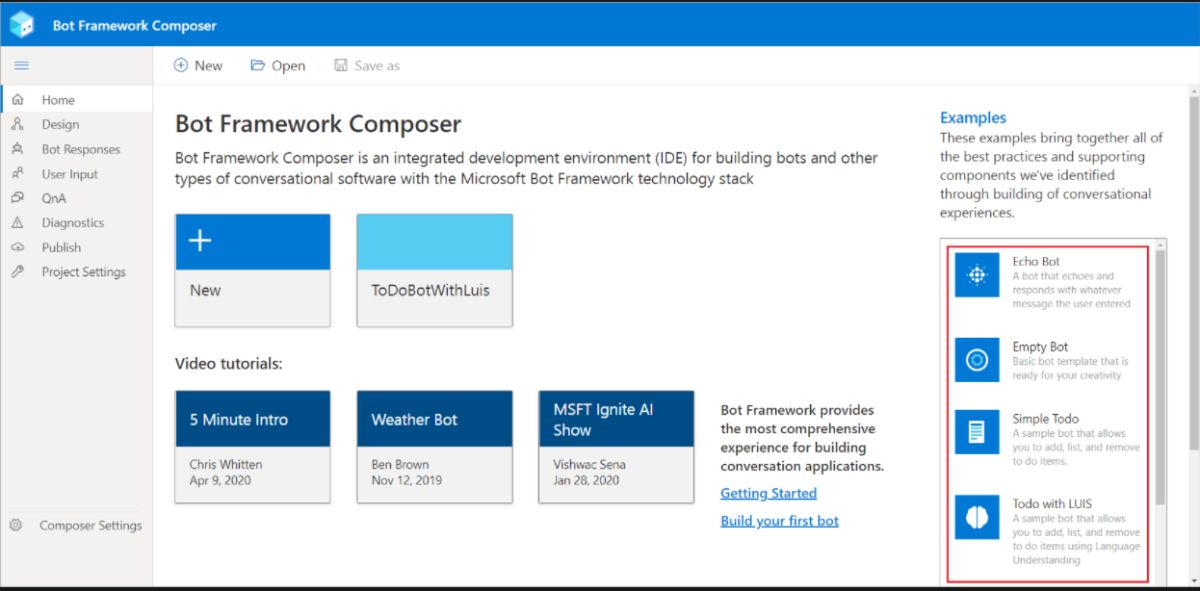Click the New plus circle icon in the toolbar
The height and width of the screenshot is (591, 1200).
(181, 65)
